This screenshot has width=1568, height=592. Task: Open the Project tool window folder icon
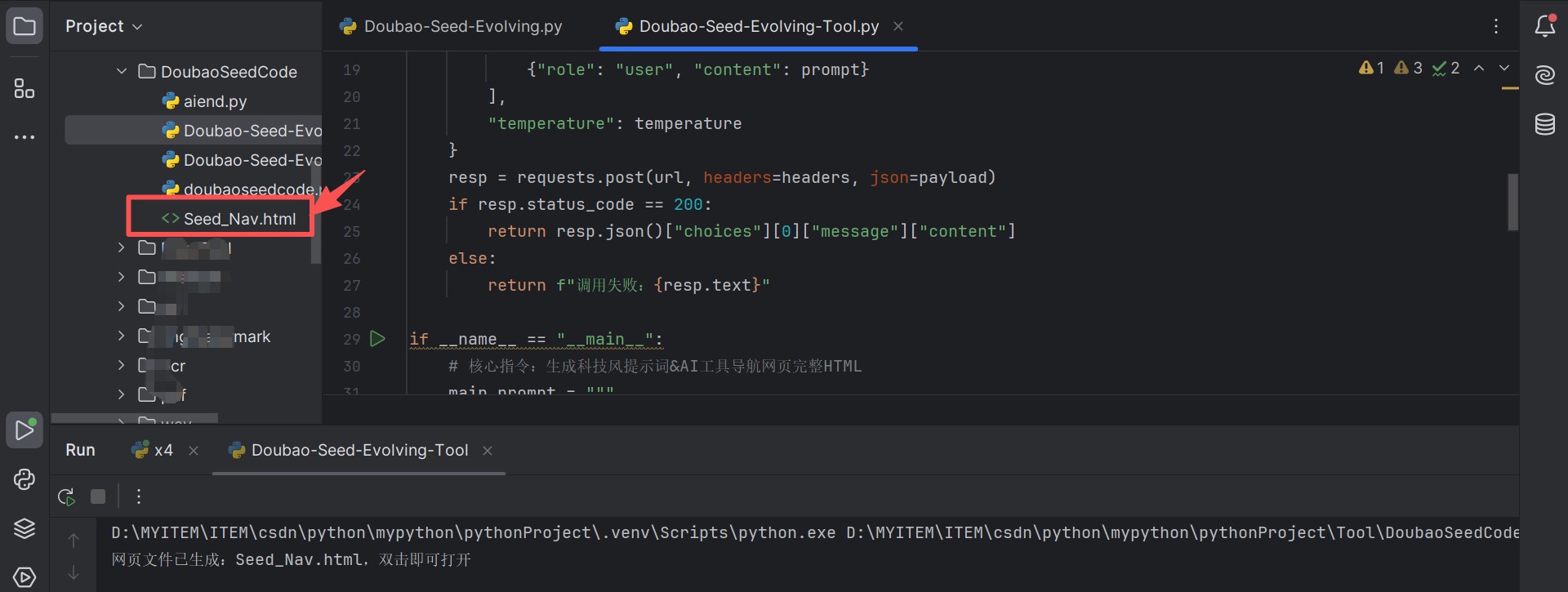(x=24, y=26)
